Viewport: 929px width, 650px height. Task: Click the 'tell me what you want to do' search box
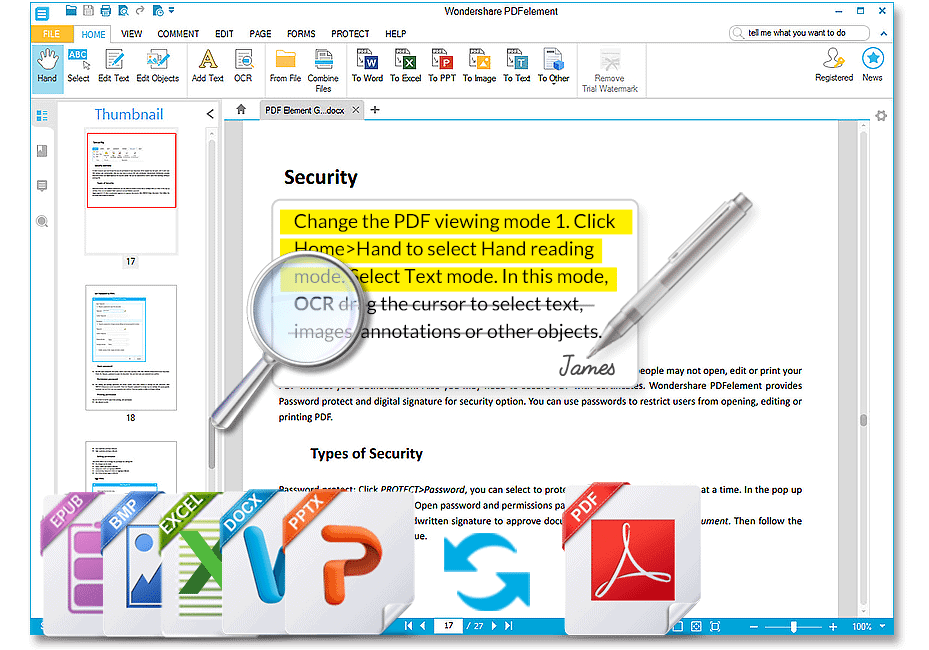[x=799, y=33]
